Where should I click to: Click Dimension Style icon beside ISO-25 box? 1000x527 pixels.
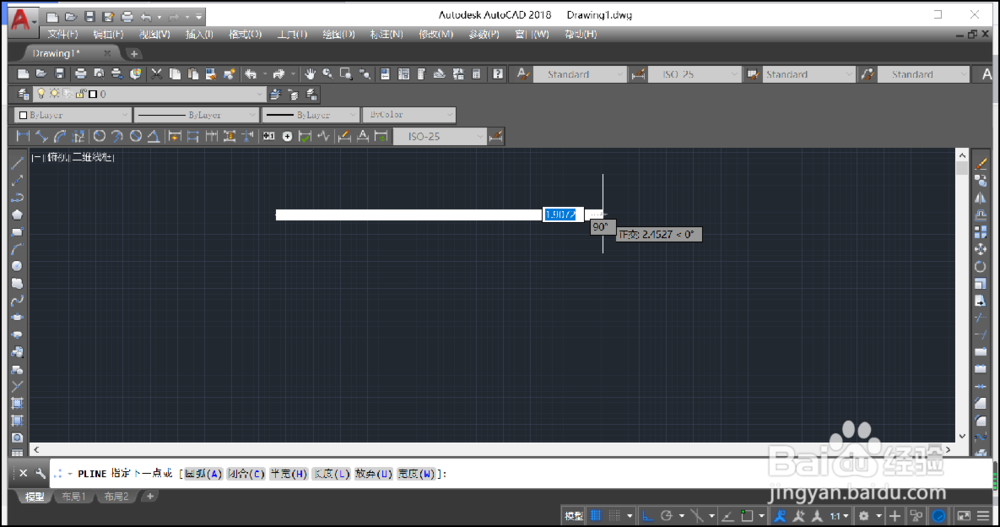(x=638, y=75)
